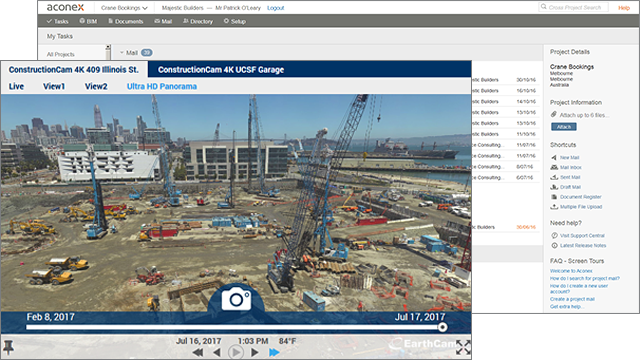This screenshot has height=360, width=640.
Task: Collapse the Mail section chevron
Action: (122, 53)
